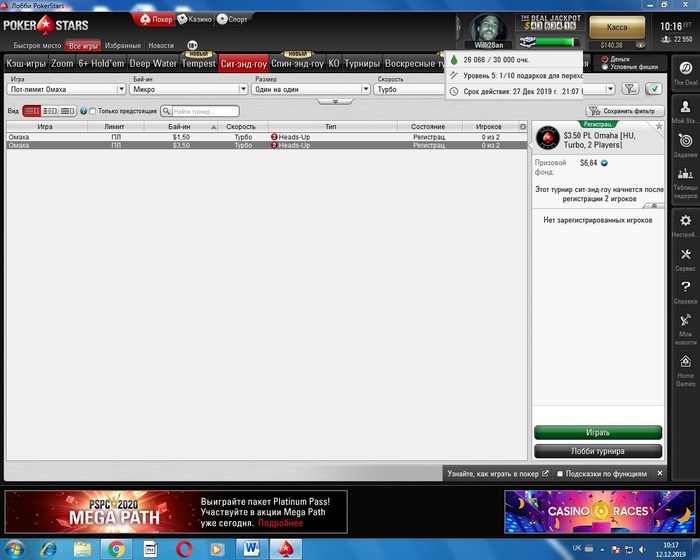Collapse tournament info panel chevron
The image size is (700, 560).
click(654, 205)
